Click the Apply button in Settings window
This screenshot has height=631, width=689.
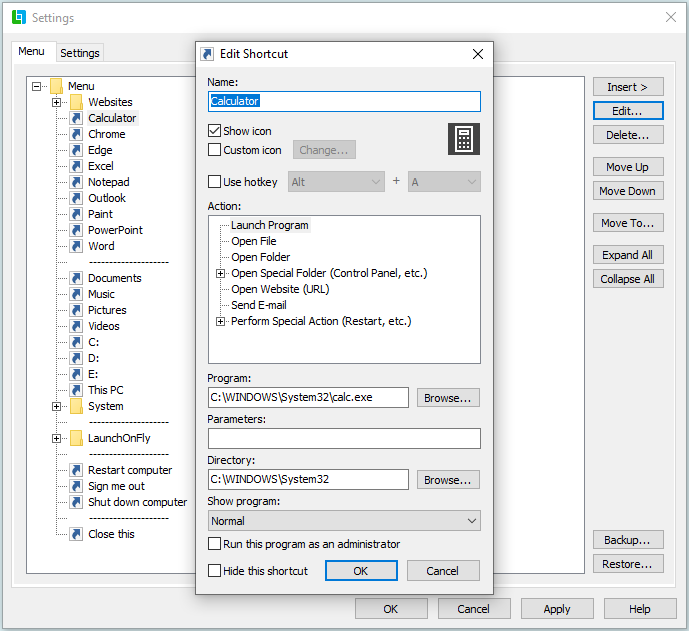tap(557, 609)
